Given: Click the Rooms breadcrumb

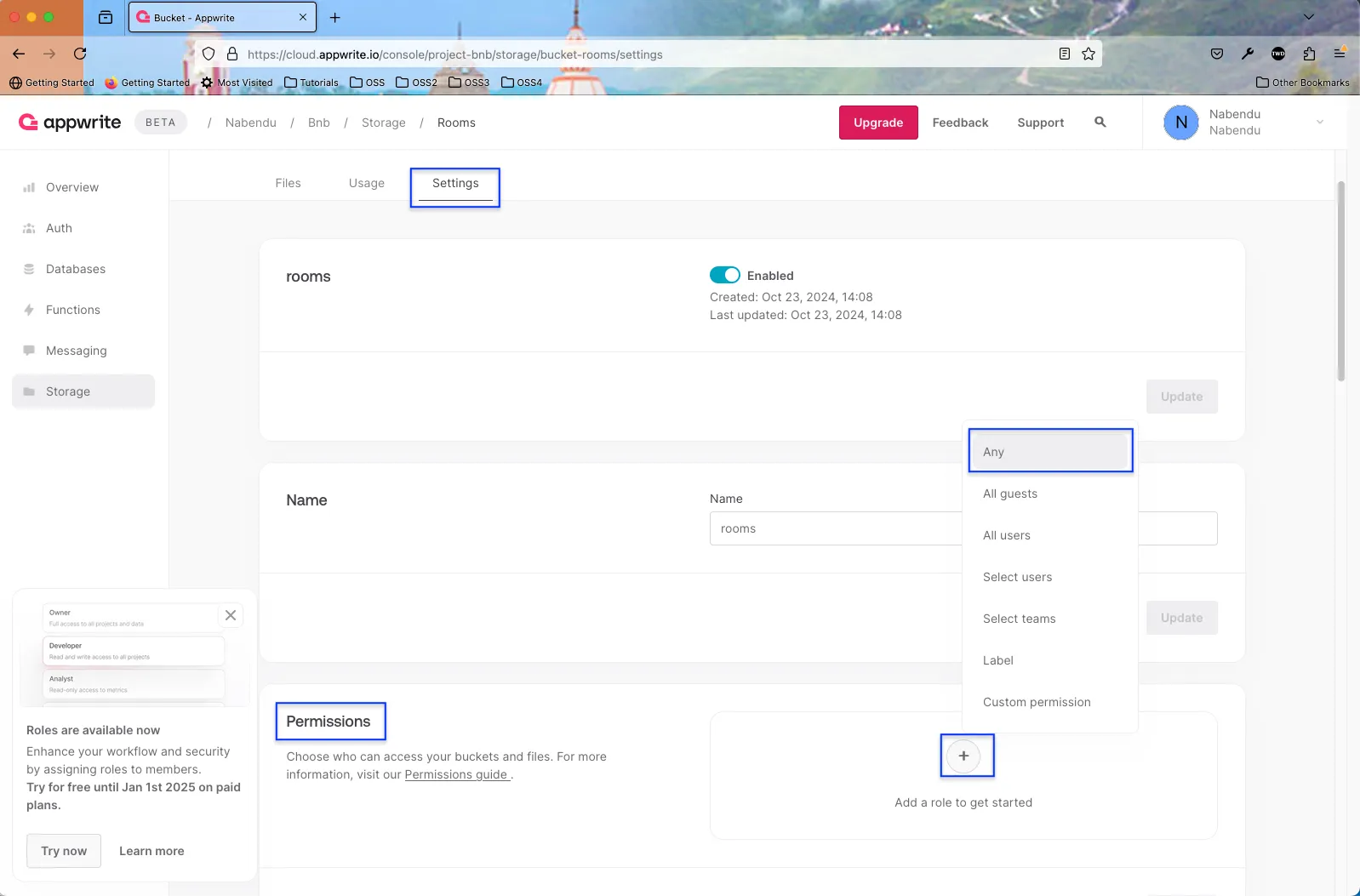Looking at the screenshot, I should 456,123.
